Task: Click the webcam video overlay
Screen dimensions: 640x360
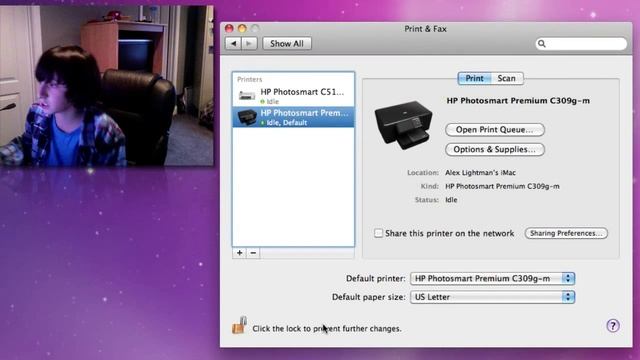Action: [x=107, y=86]
